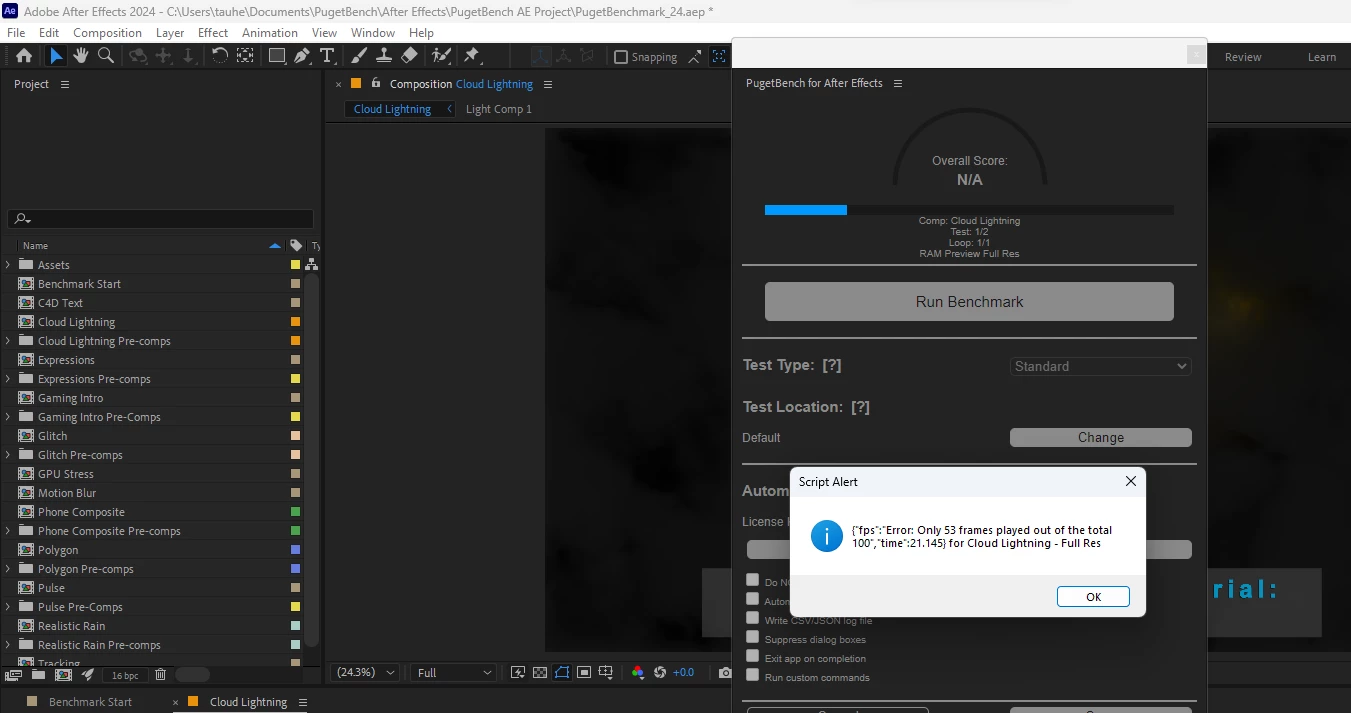Click the Fast Previews icon in viewer
This screenshot has height=713, width=1351.
[x=518, y=673]
